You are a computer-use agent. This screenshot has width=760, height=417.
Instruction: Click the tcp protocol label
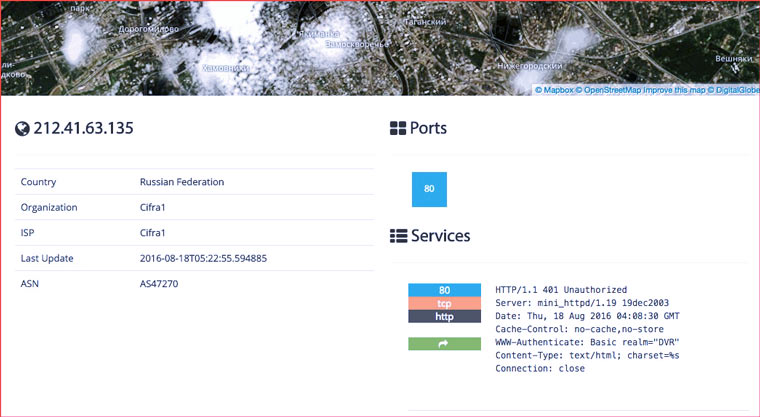pos(444,304)
